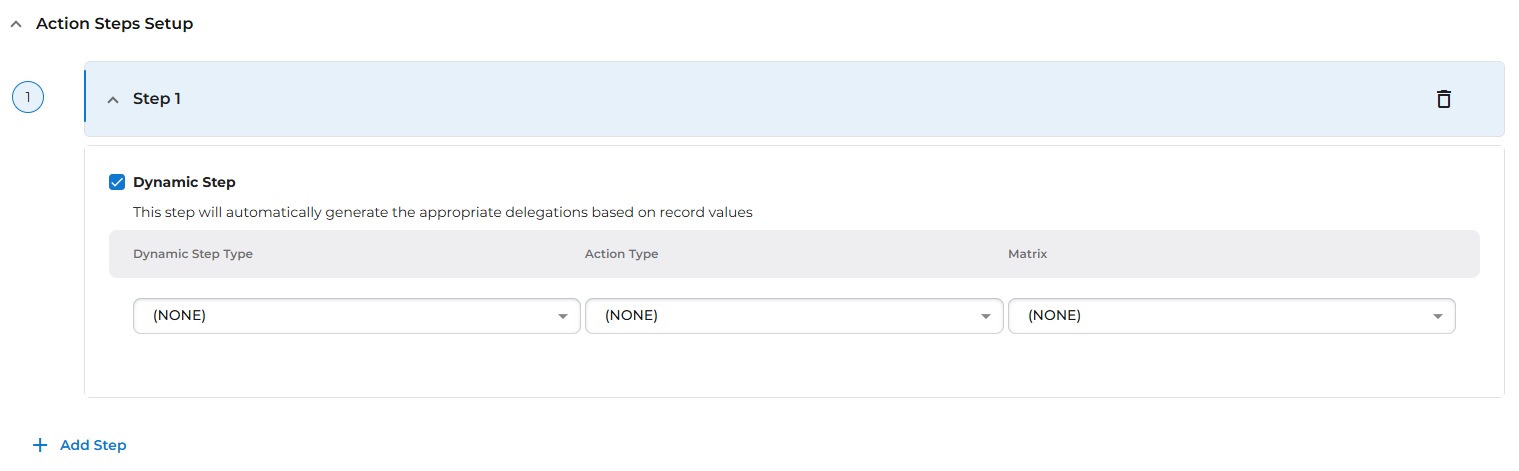Screen dimensions: 1519x471
Task: Collapse the Action Steps Setup section chevron
Action: [x=15, y=24]
